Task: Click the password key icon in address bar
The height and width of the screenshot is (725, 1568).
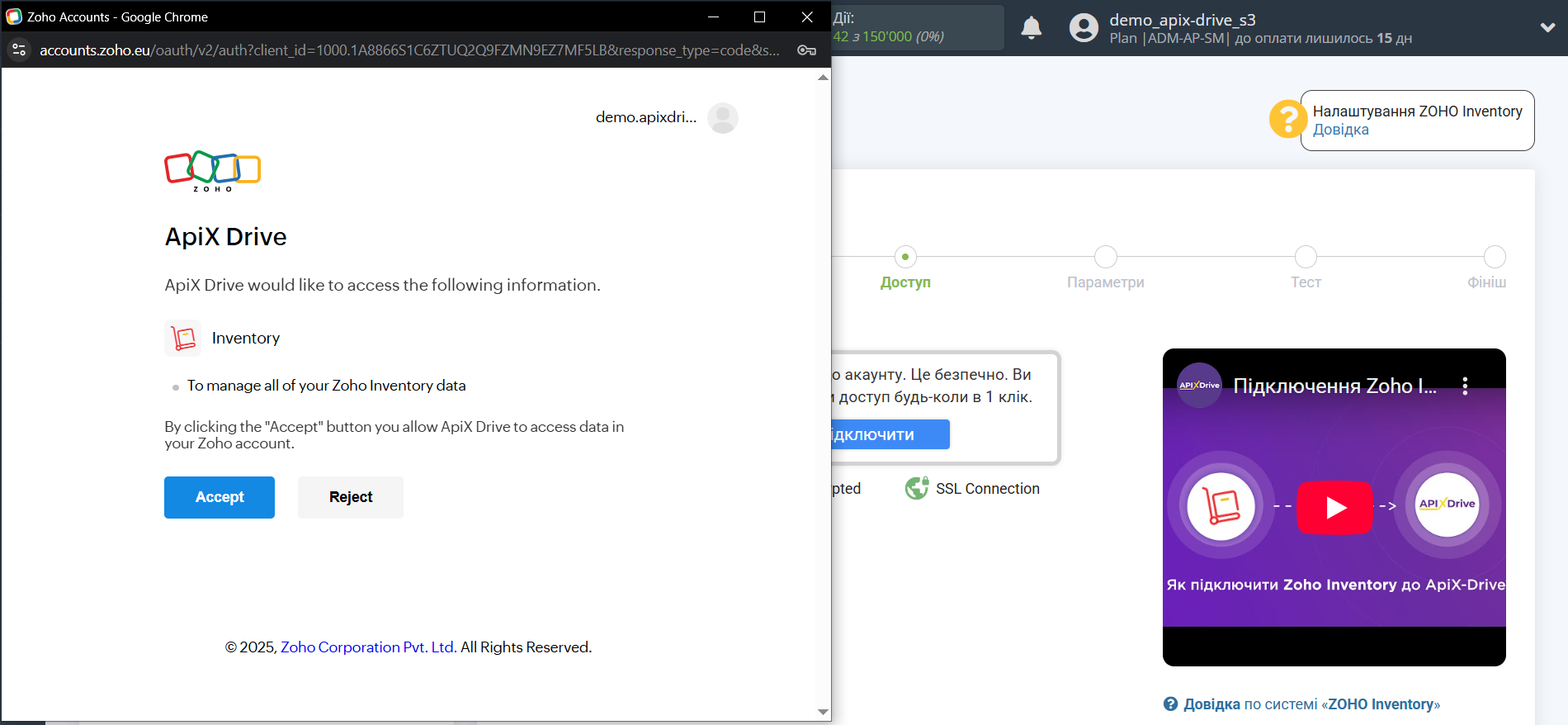Action: [806, 50]
